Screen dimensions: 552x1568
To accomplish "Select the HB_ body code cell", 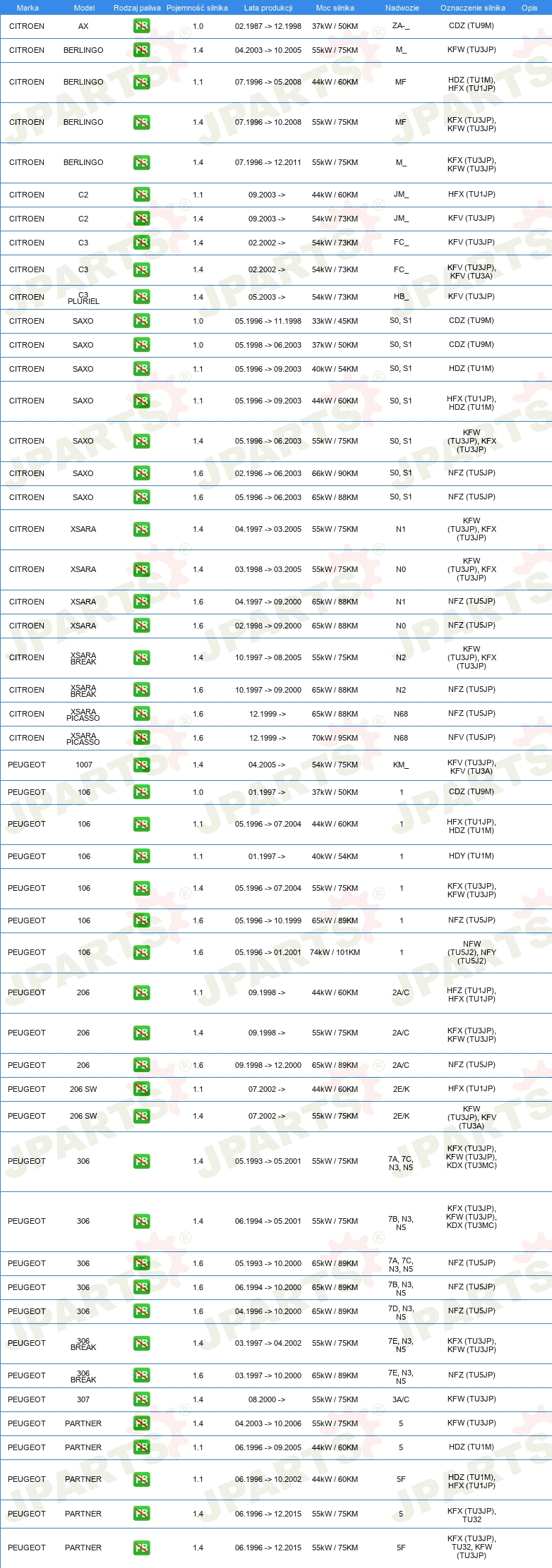I will click(x=401, y=297).
